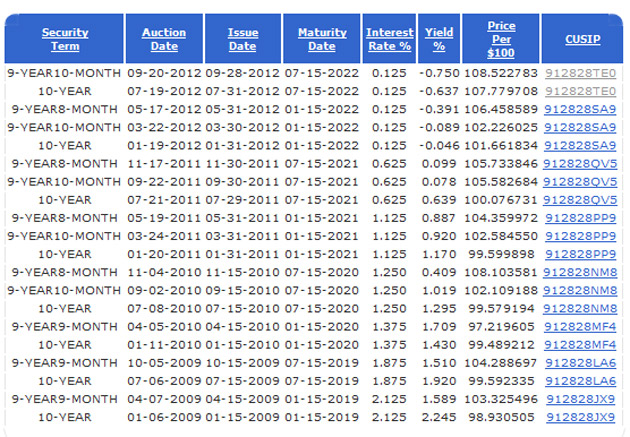This screenshot has width=630, height=437.
Task: Sort by the Interest Rate % header
Action: [389, 39]
